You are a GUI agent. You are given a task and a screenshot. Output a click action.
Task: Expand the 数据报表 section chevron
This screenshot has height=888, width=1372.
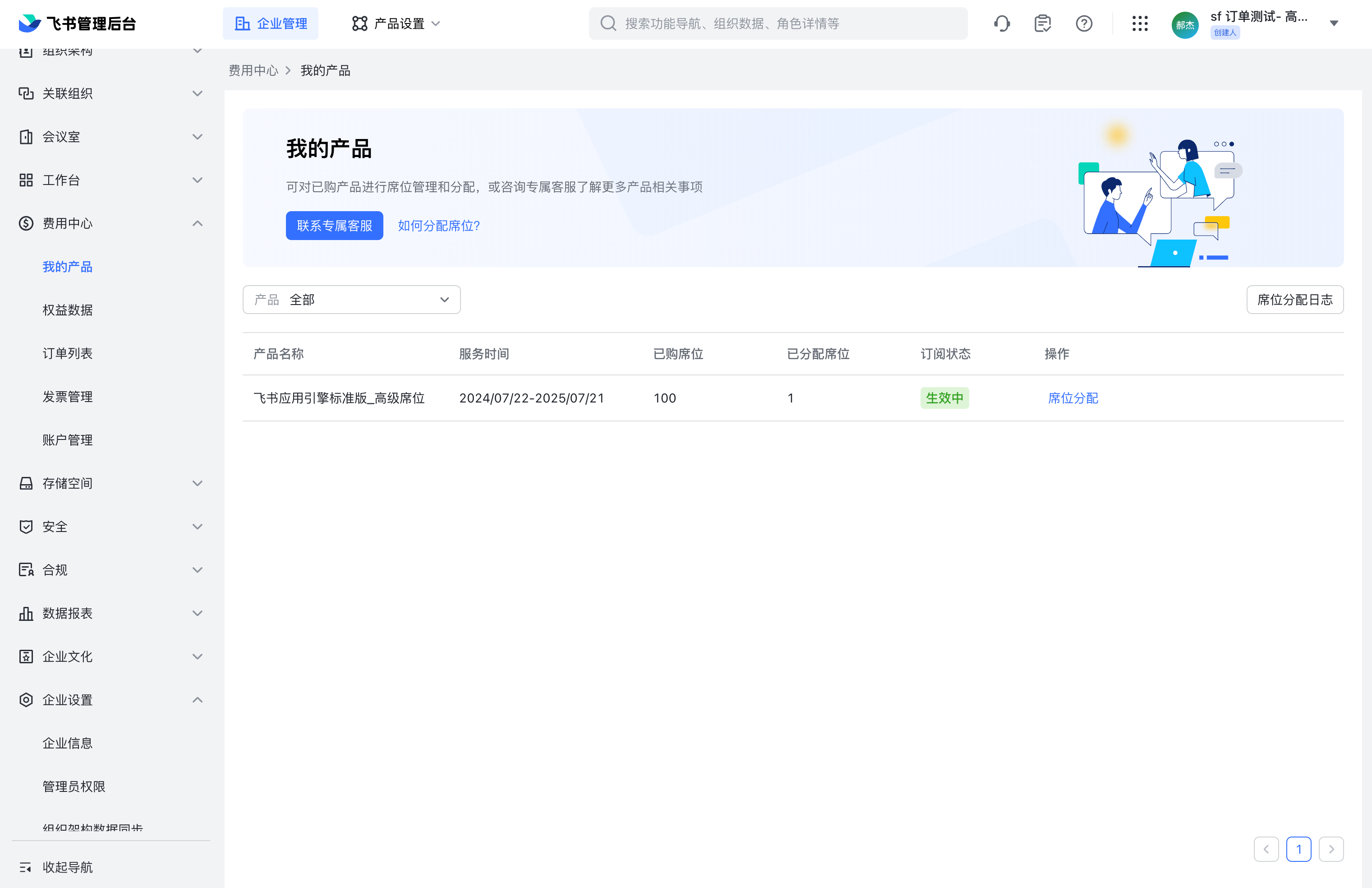click(x=198, y=613)
